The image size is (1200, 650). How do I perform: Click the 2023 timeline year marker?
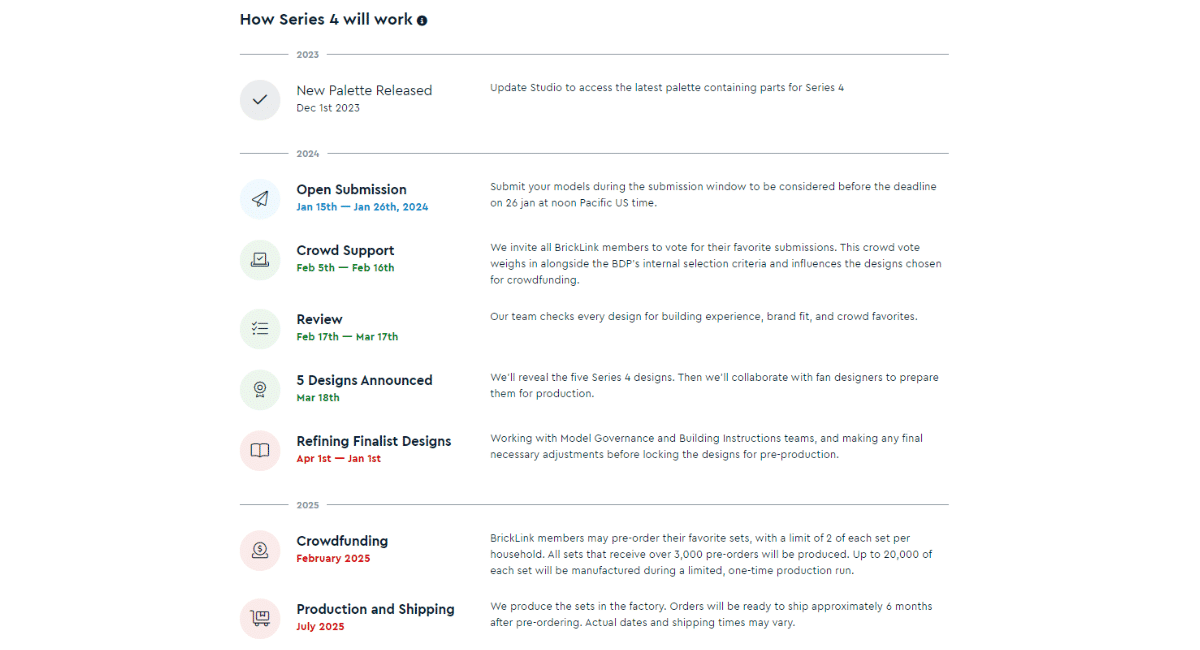tap(307, 55)
